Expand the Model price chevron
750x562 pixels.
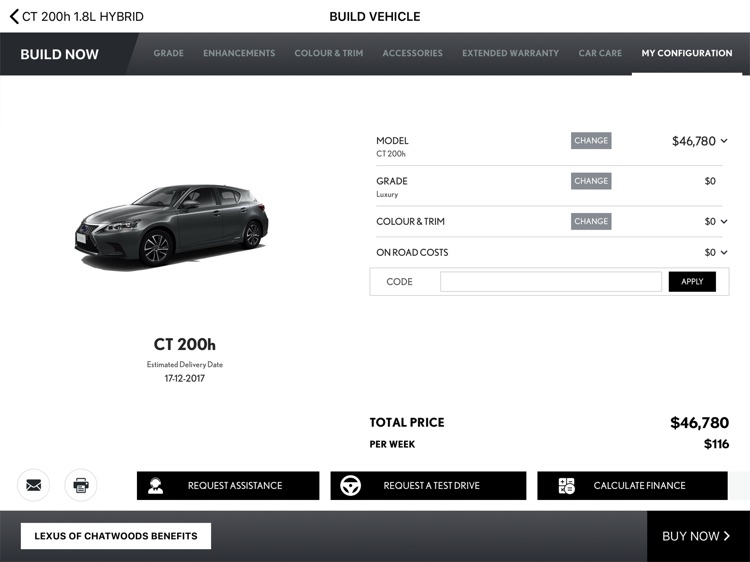(724, 141)
